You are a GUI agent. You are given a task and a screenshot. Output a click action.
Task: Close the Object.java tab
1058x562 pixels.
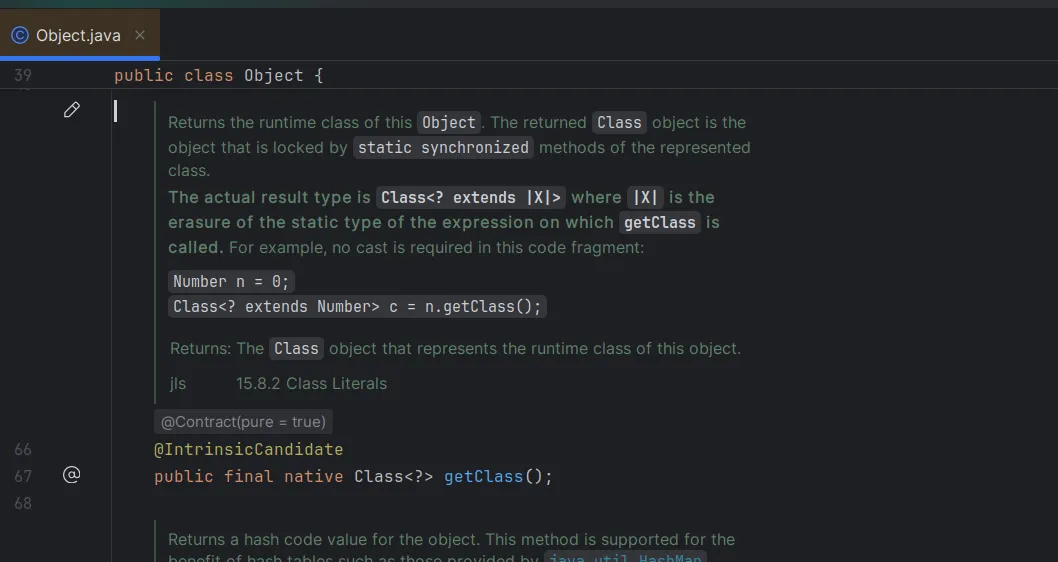click(140, 35)
